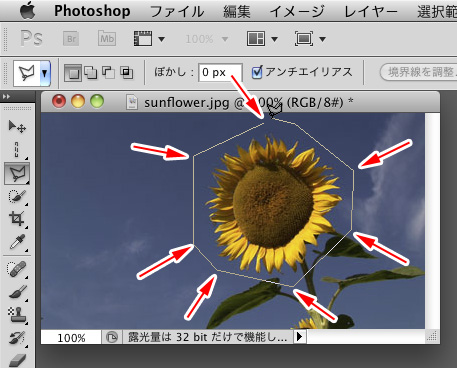The image size is (457, 368).
Task: Select Intersect with Selection mode
Action: (127, 72)
